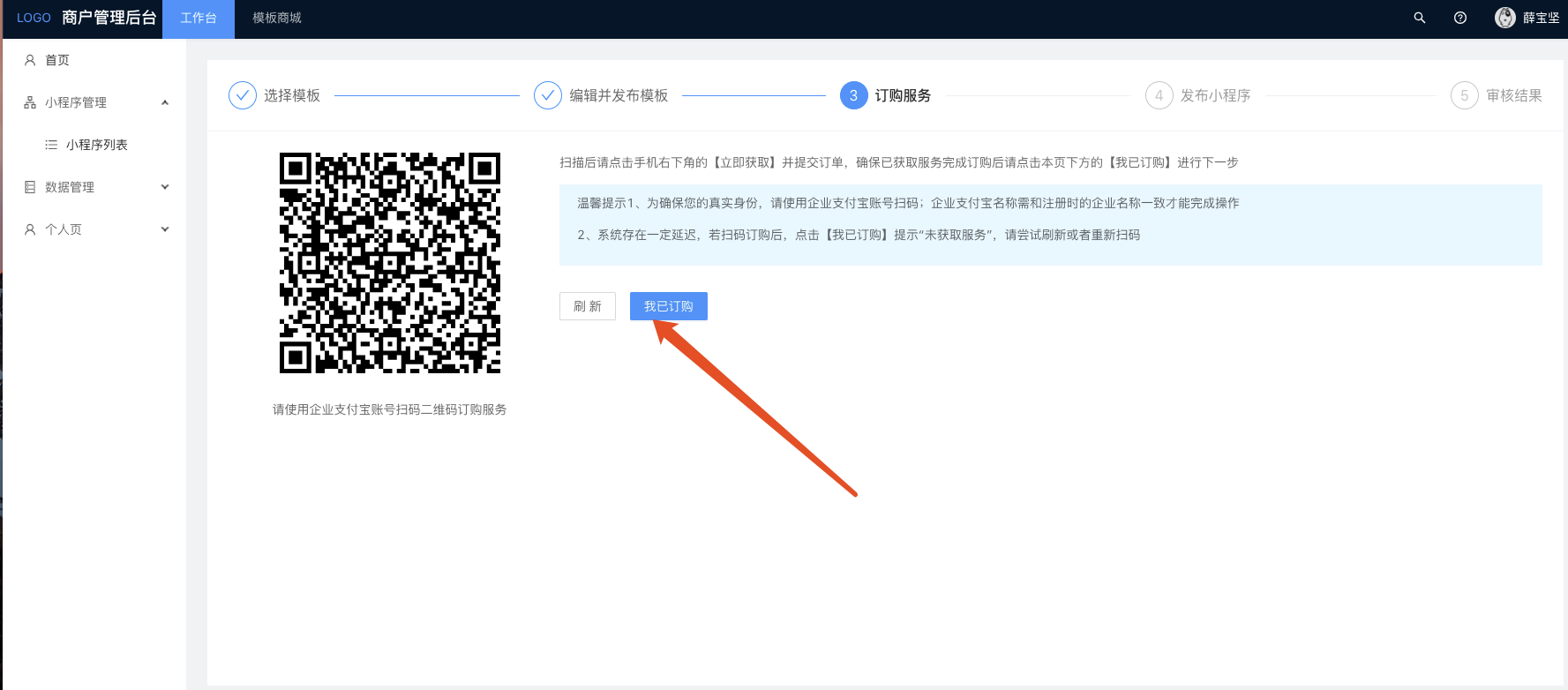The width and height of the screenshot is (1568, 690).
Task: Open the 模板商城 tab
Action: [277, 19]
